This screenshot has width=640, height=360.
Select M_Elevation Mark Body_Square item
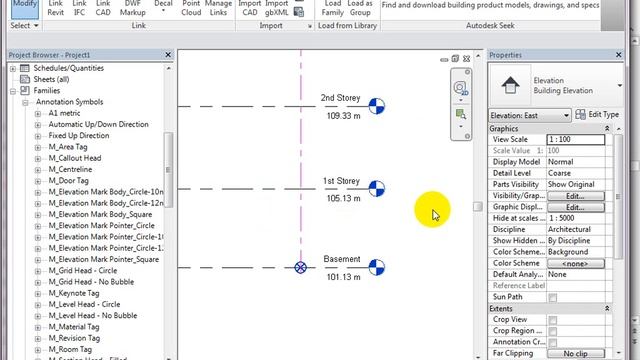(x=100, y=214)
